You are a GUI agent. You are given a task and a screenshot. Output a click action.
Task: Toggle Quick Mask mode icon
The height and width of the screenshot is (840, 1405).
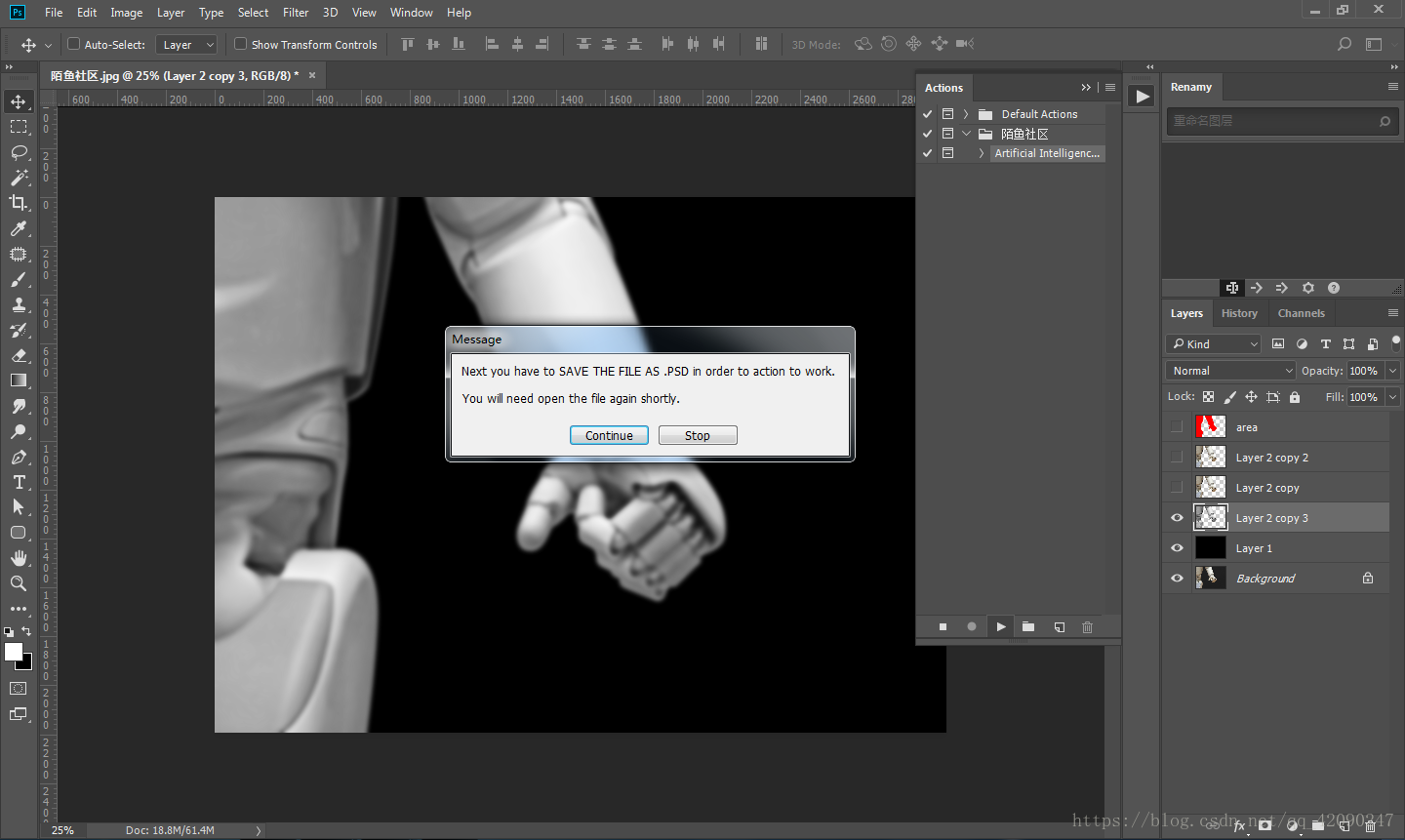click(x=19, y=689)
